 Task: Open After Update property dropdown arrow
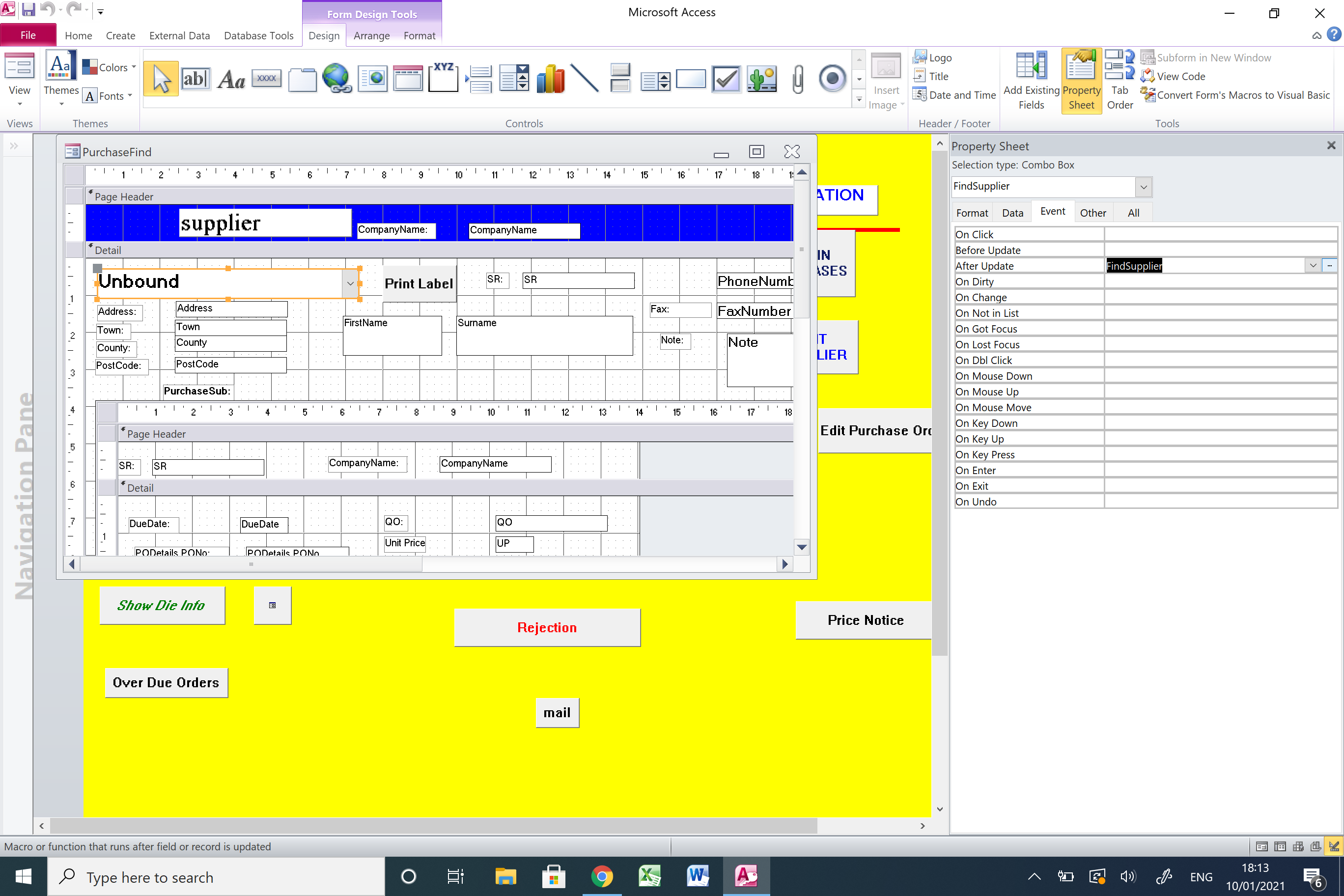tap(1313, 266)
